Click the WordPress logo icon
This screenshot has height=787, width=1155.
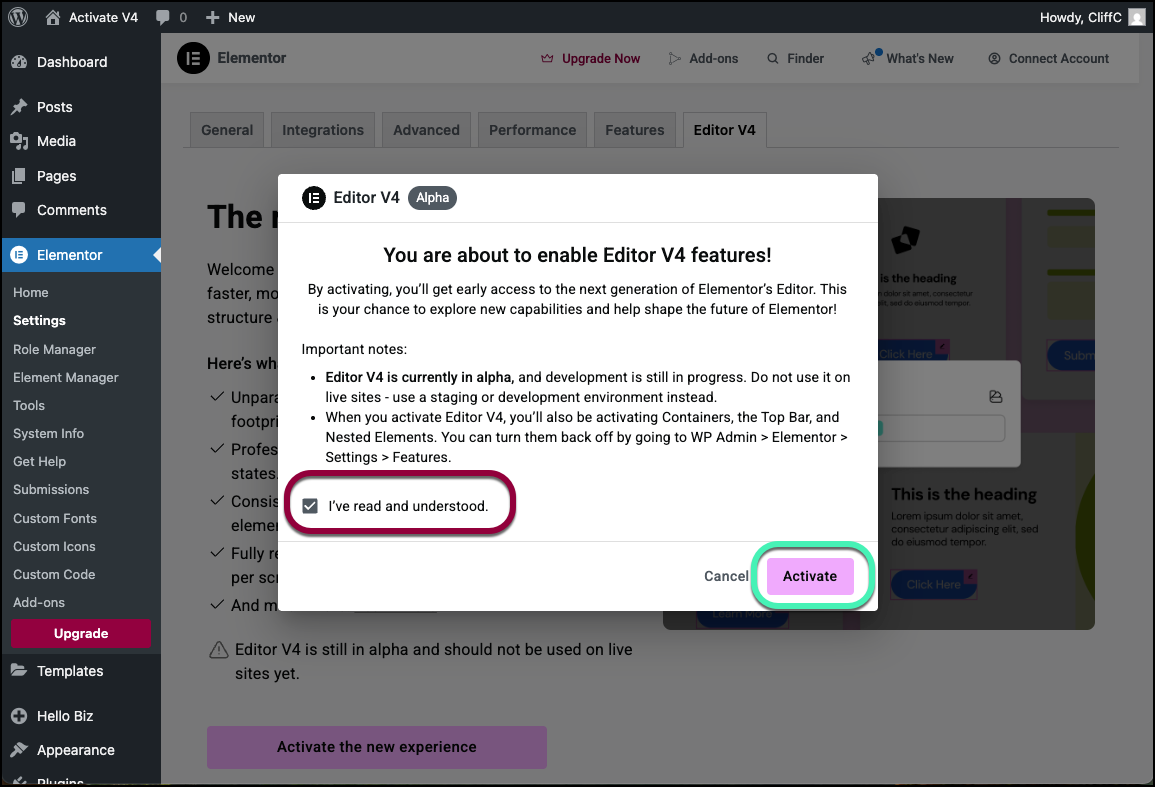click(21, 17)
